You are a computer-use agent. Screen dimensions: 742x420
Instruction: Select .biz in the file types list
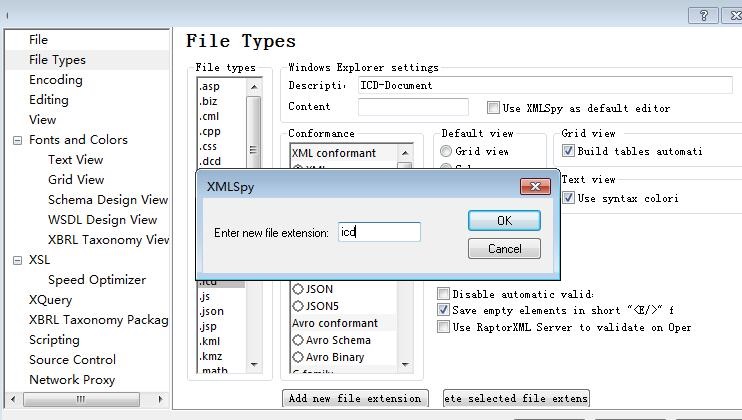208,101
